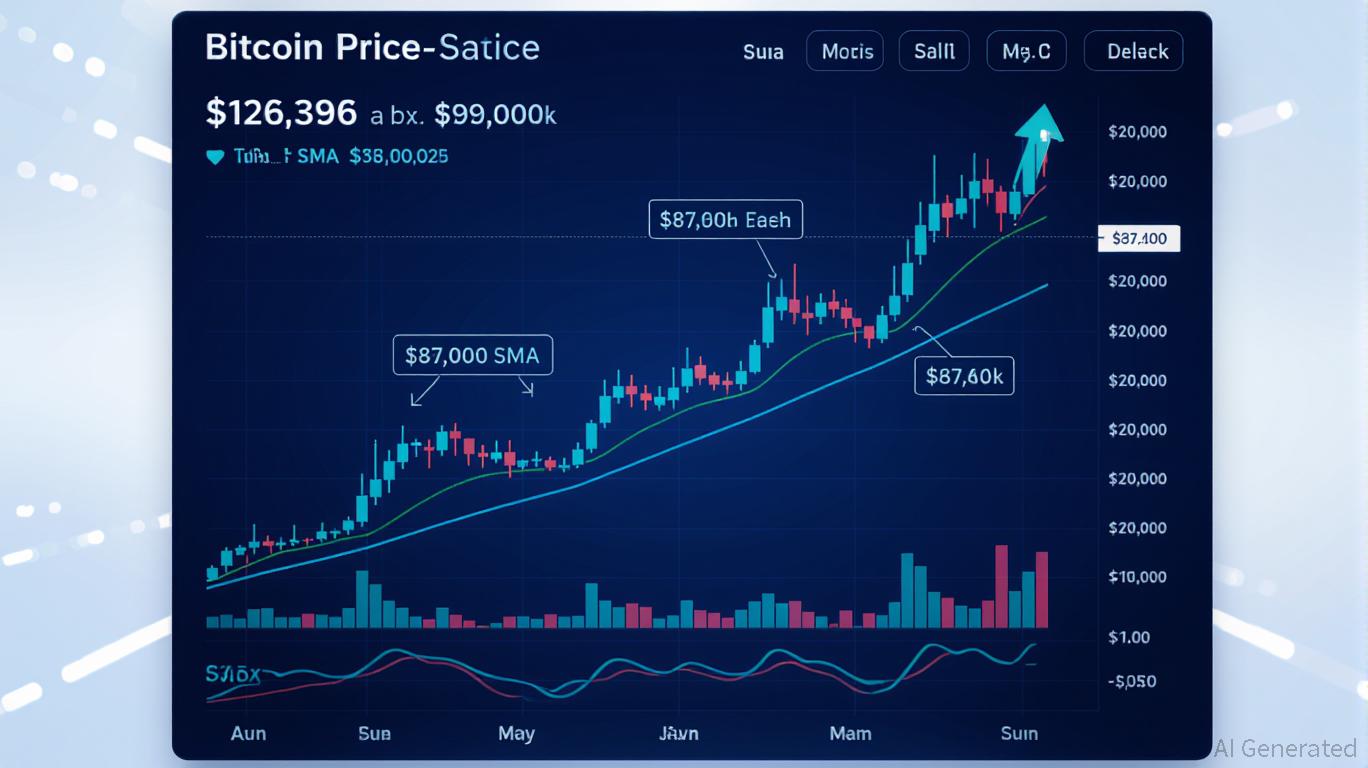Click the $87,400 price marker tag
The height and width of the screenshot is (768, 1368).
1139,239
